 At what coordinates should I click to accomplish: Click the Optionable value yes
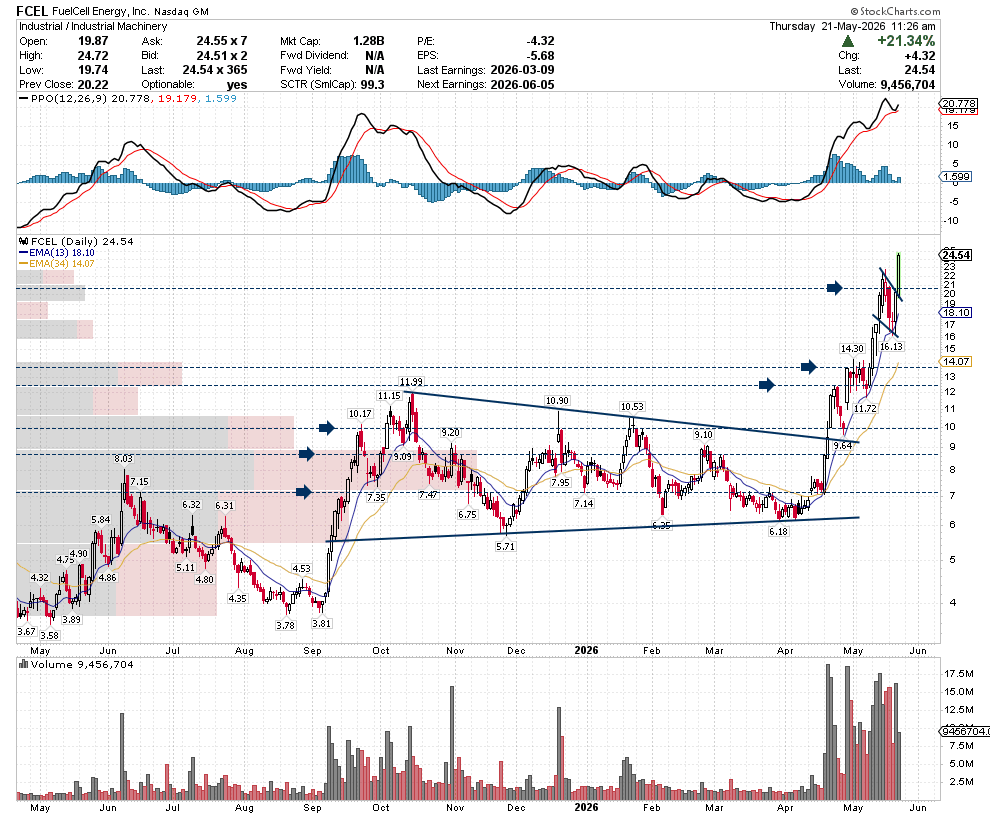(237, 85)
